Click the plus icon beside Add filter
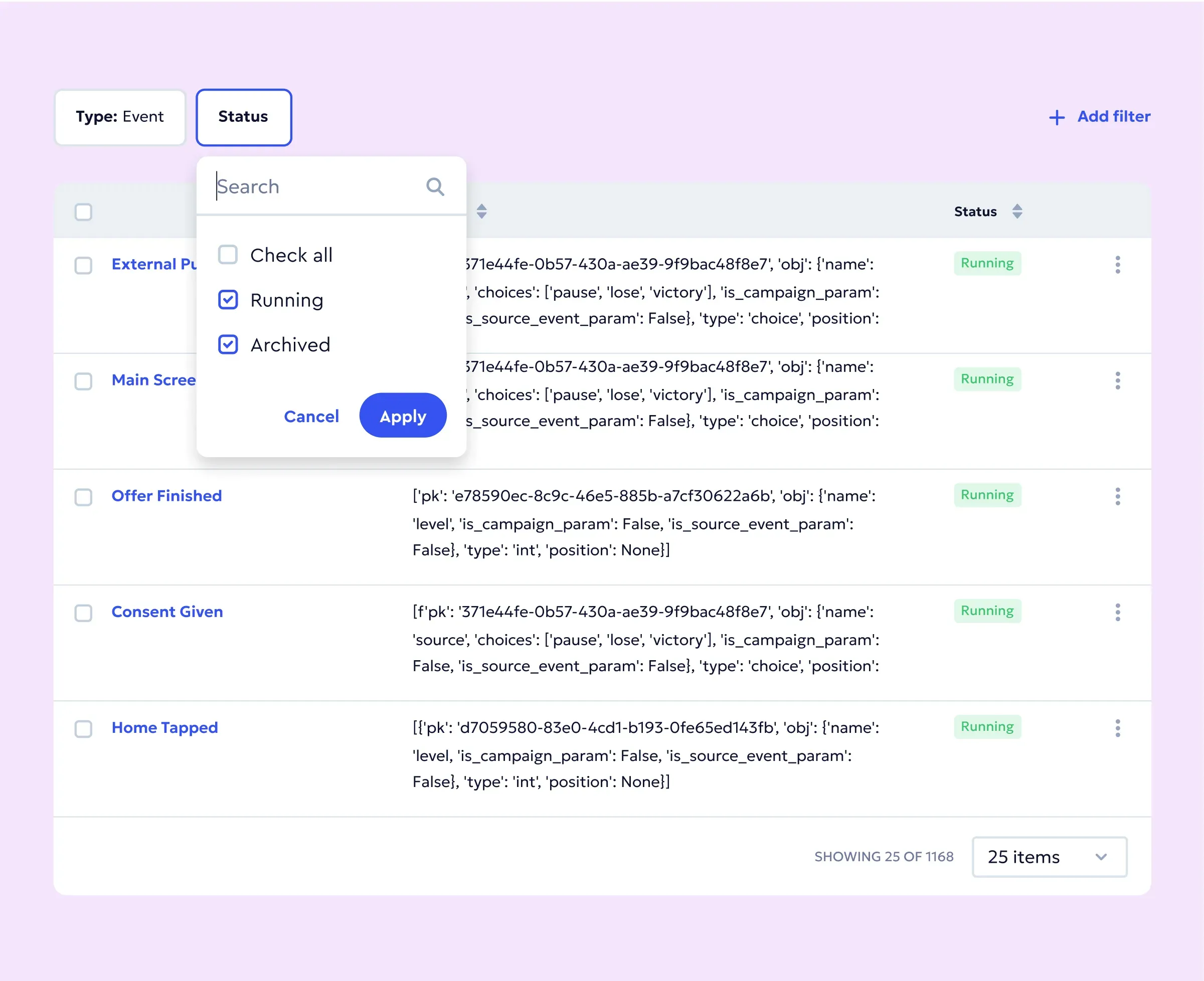The height and width of the screenshot is (981, 1204). coord(1057,117)
